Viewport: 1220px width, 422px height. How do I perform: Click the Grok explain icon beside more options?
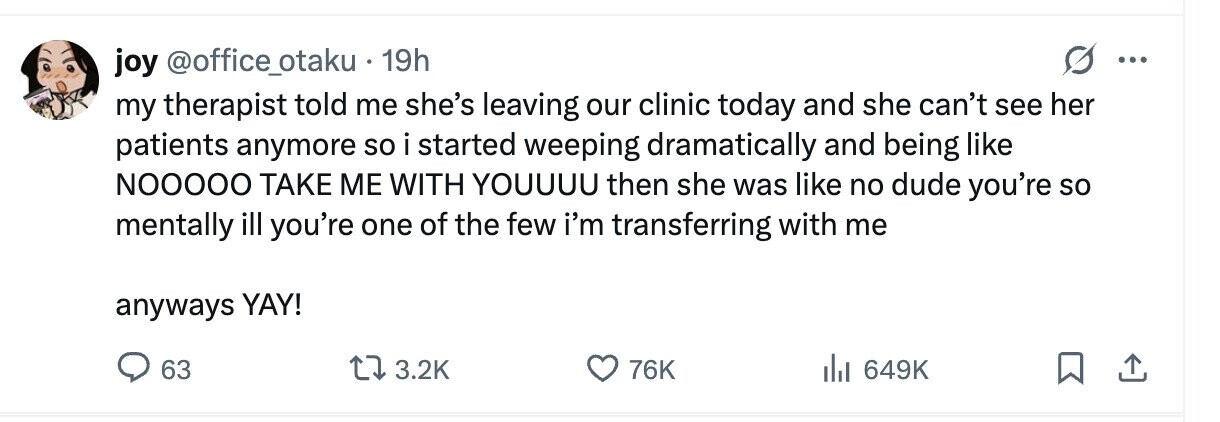coord(1080,61)
